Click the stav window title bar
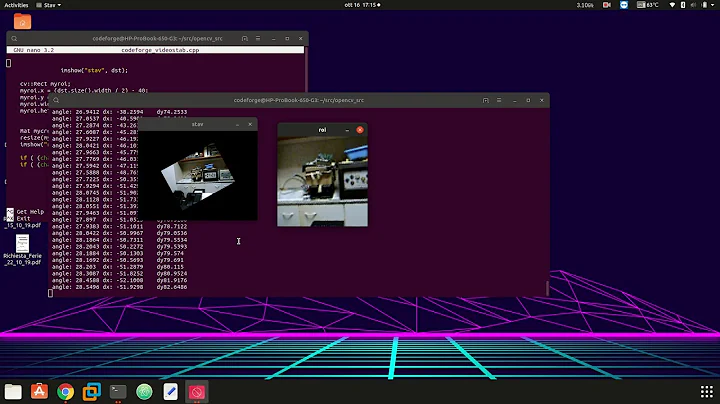Screen dimensions: 720x404 (x=197, y=124)
